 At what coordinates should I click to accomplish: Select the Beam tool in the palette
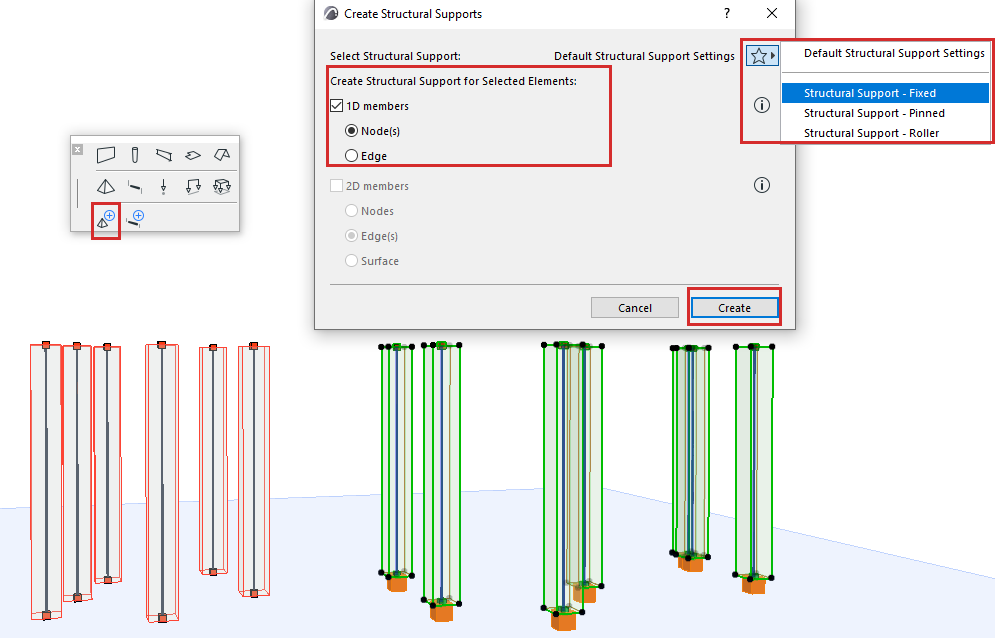164,154
